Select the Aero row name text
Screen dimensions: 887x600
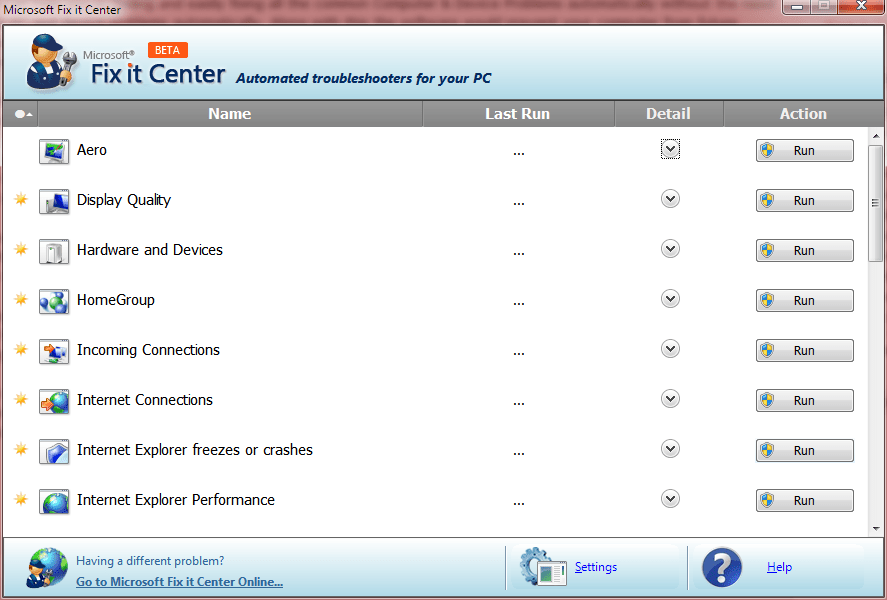pos(92,150)
